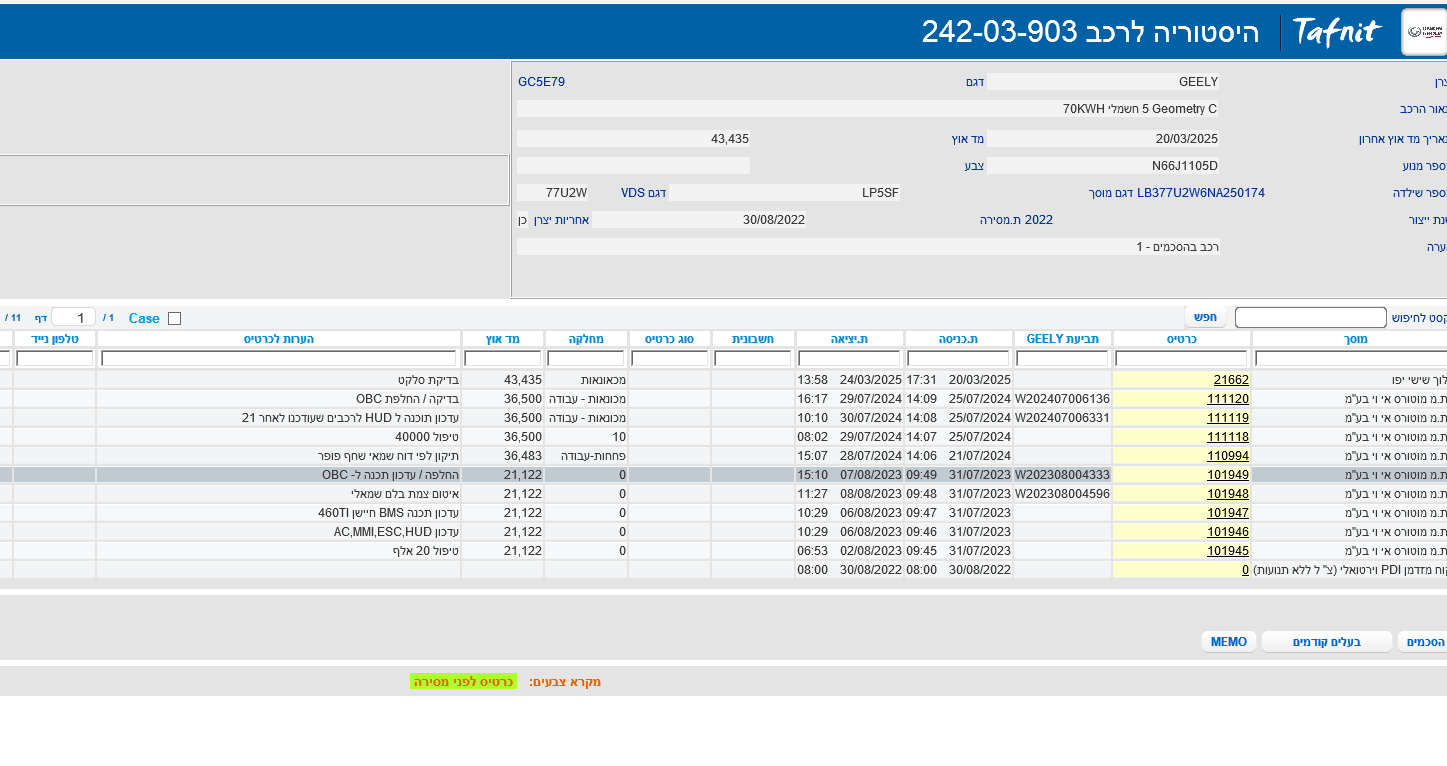This screenshot has width=1447, height=766.
Task: Open the MEMO button
Action: click(x=1228, y=642)
